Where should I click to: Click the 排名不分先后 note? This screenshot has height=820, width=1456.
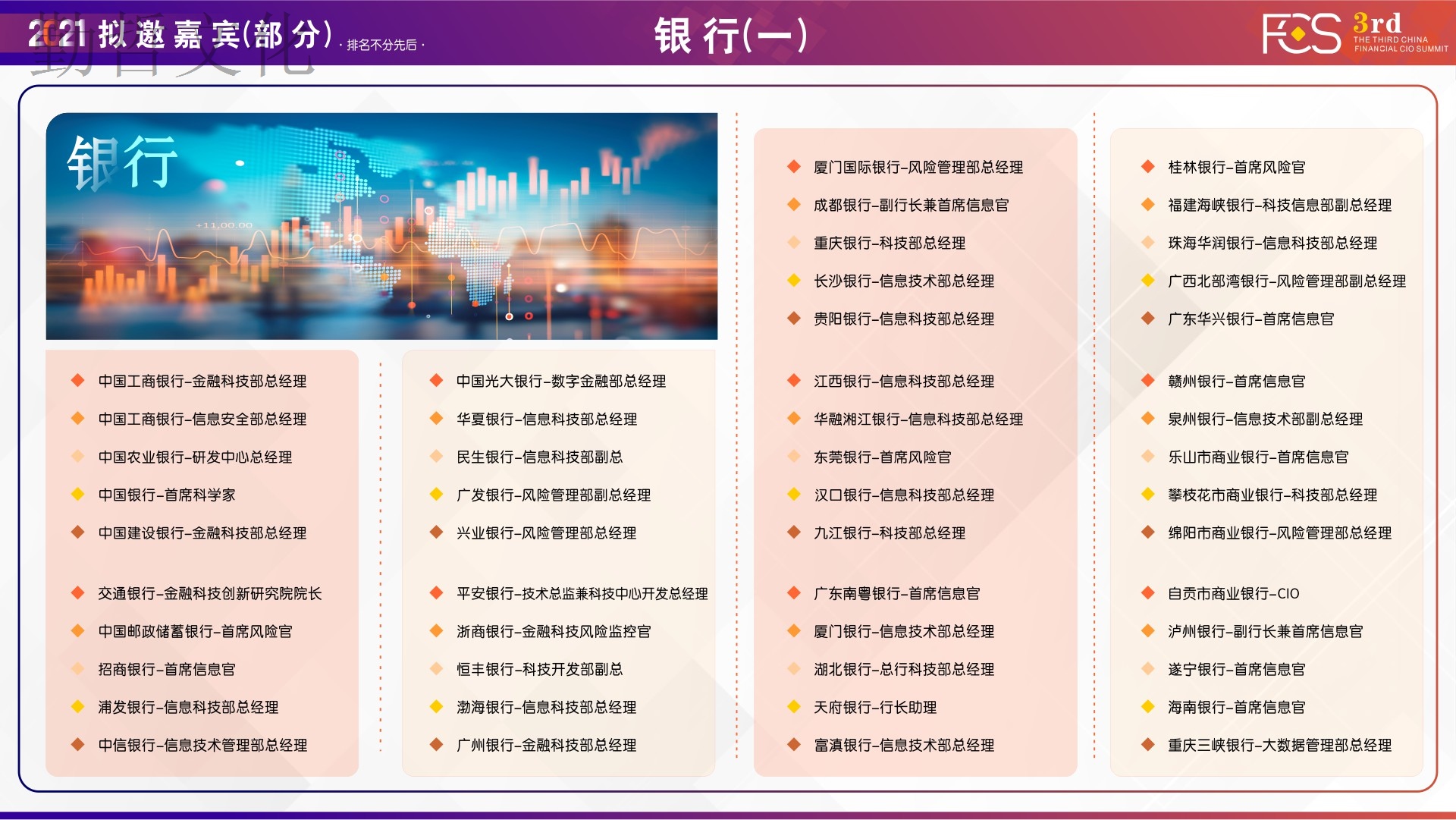point(381,46)
